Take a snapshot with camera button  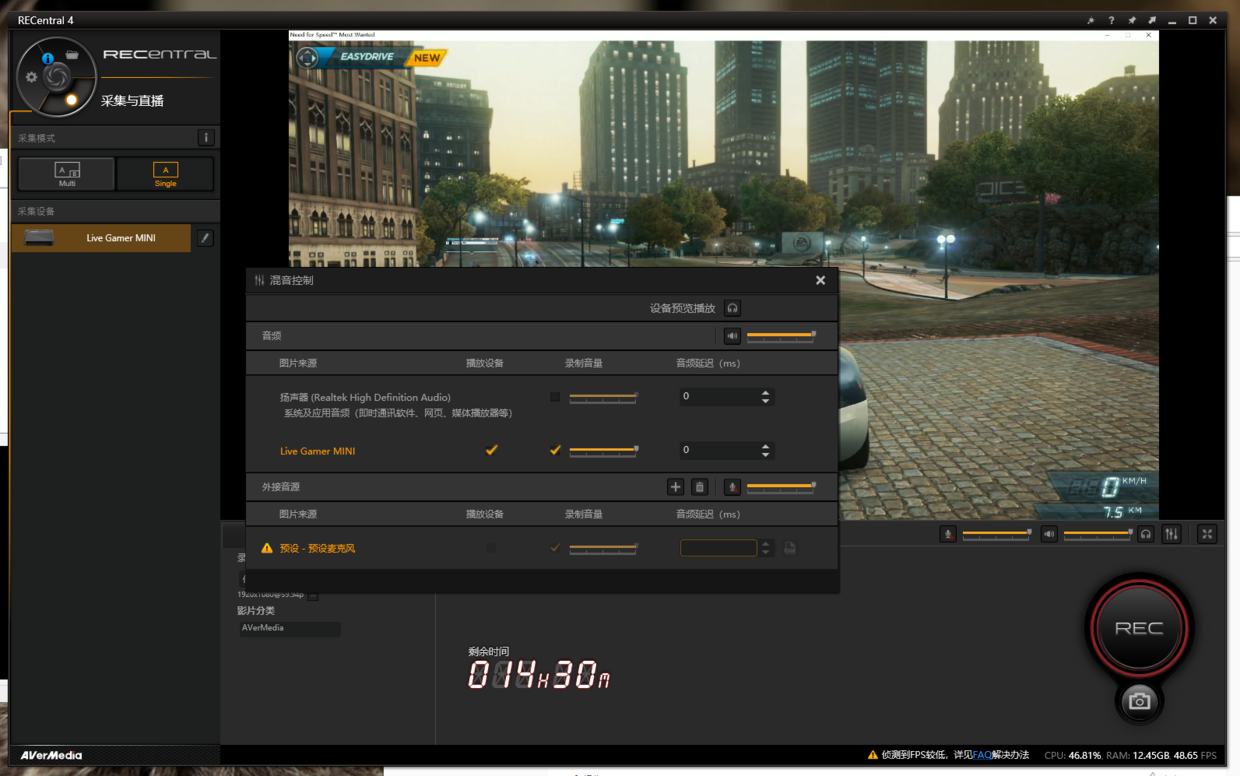[1139, 701]
